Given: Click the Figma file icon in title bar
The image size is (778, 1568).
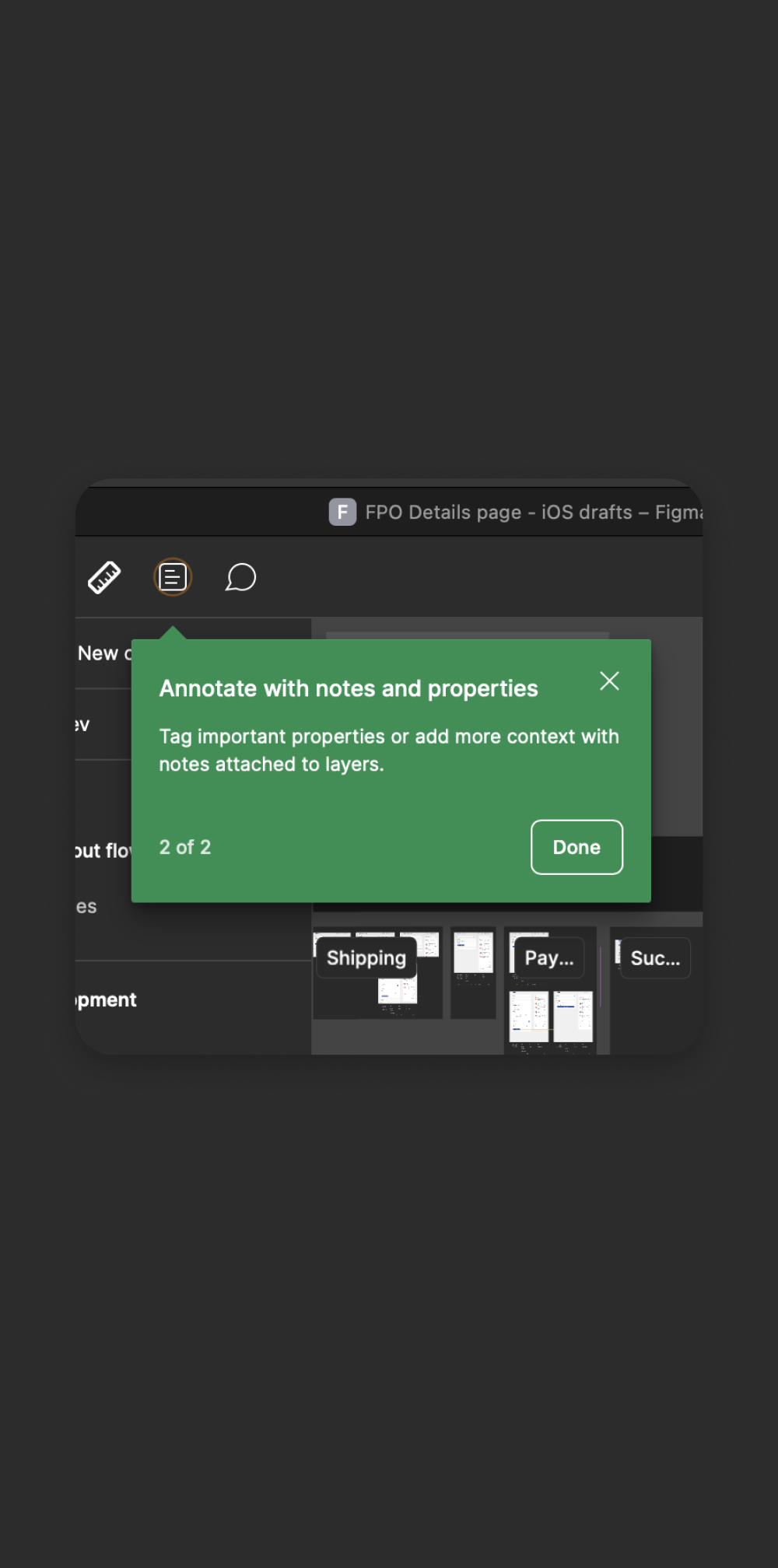Looking at the screenshot, I should 342,512.
